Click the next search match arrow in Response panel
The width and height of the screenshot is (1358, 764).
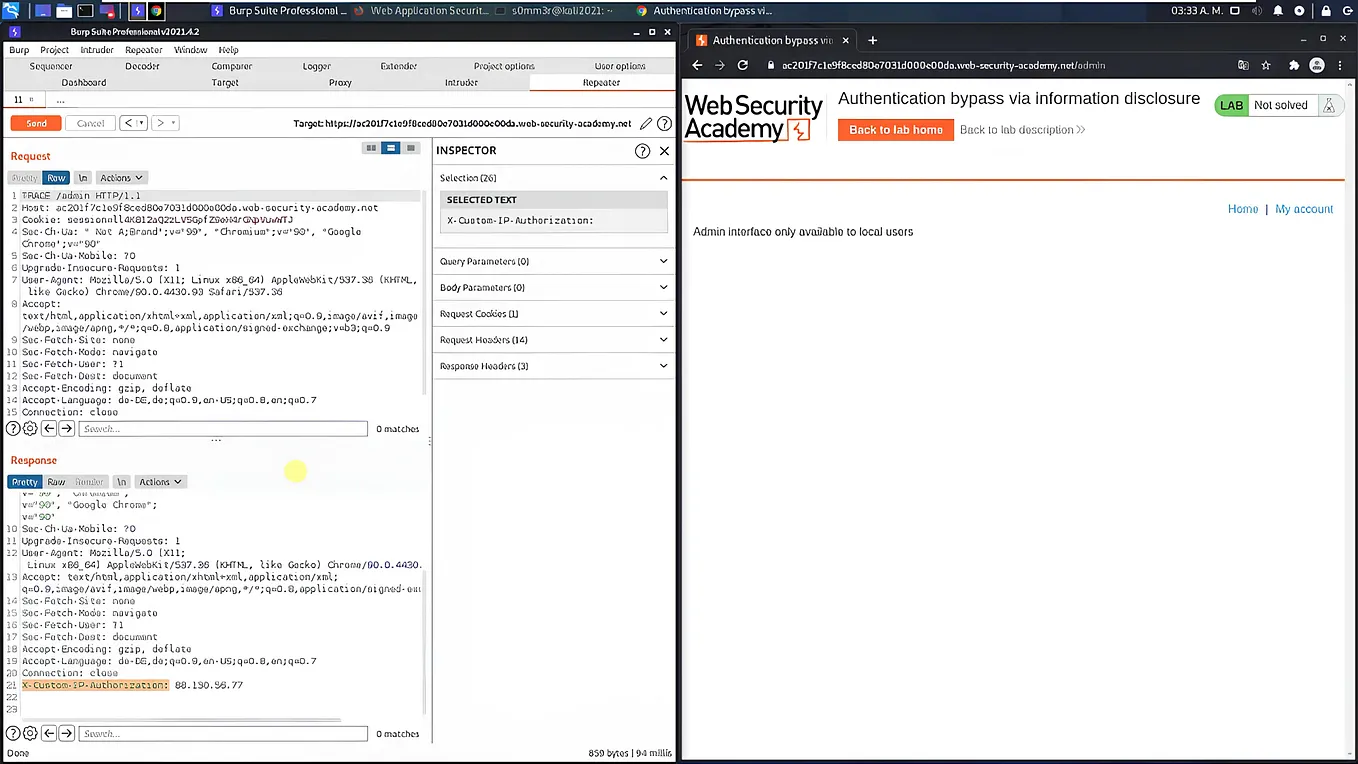coord(67,733)
